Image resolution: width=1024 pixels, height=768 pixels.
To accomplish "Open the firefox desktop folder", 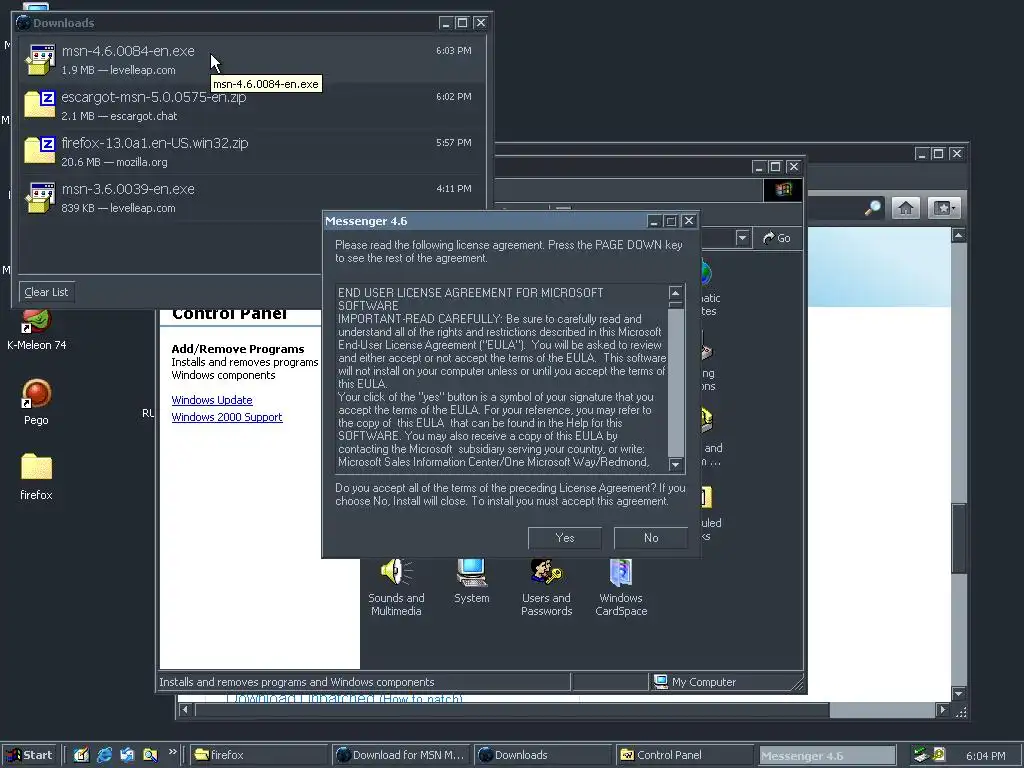I will click(x=36, y=468).
